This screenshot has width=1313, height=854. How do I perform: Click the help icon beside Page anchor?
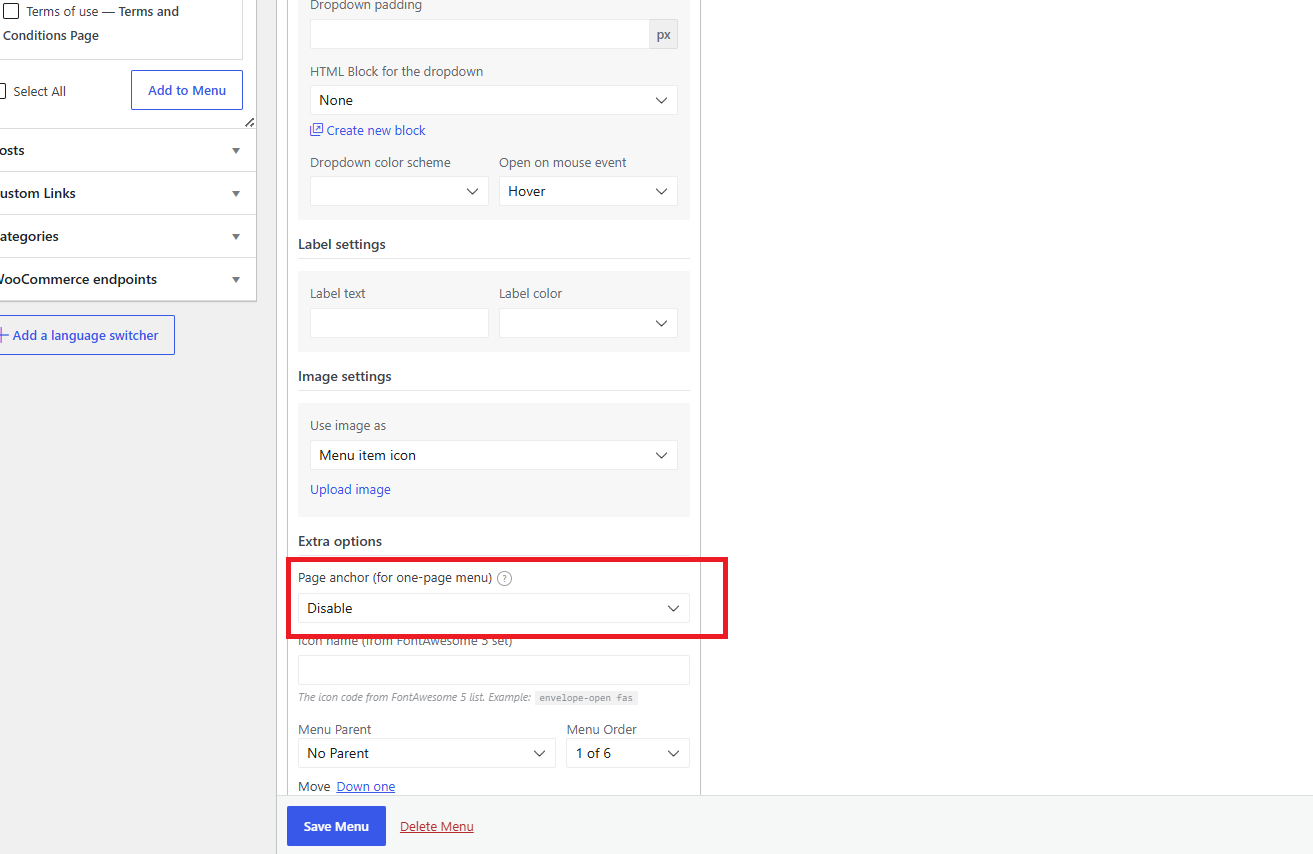click(x=504, y=578)
